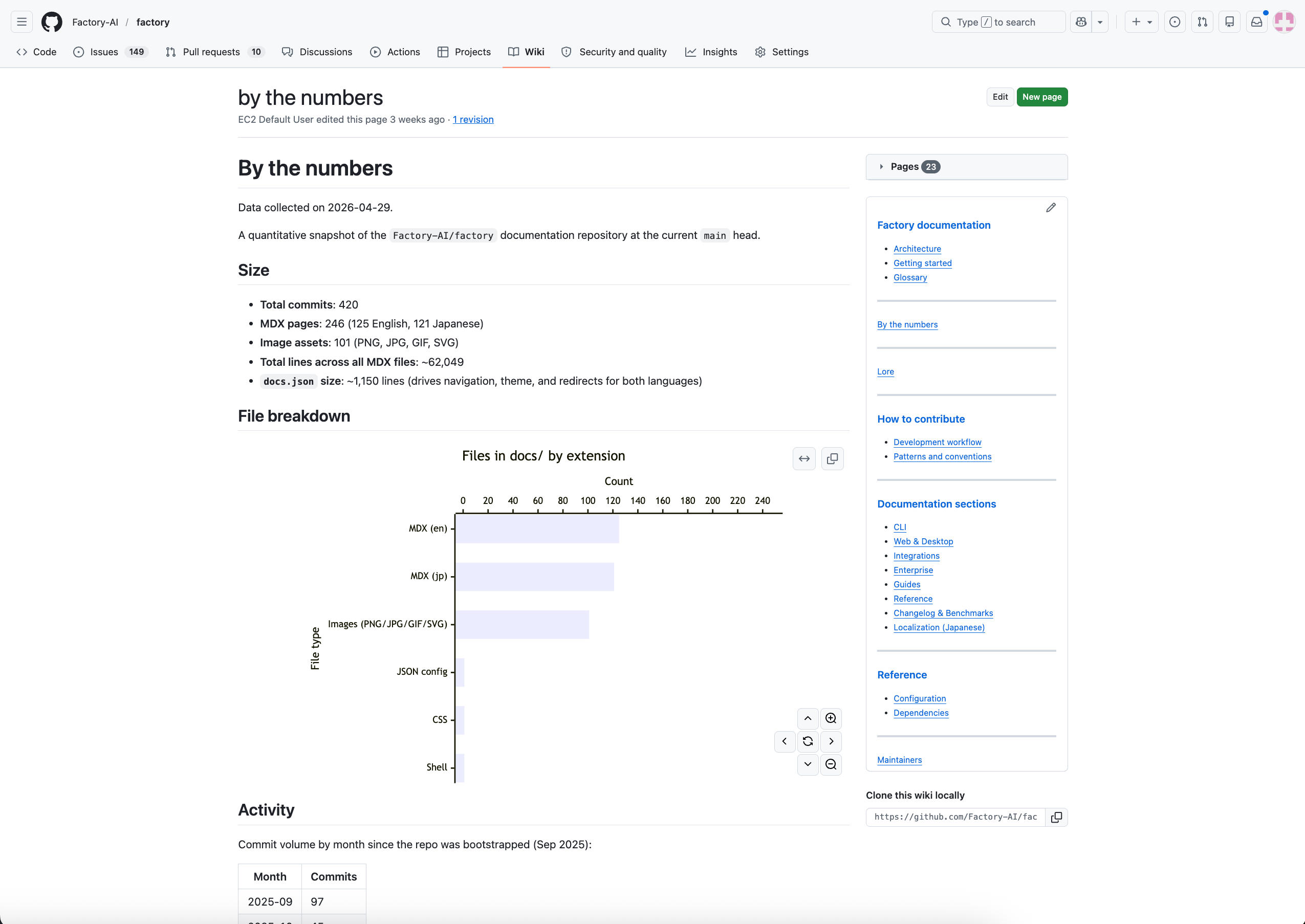Pan the chart up

click(x=808, y=719)
